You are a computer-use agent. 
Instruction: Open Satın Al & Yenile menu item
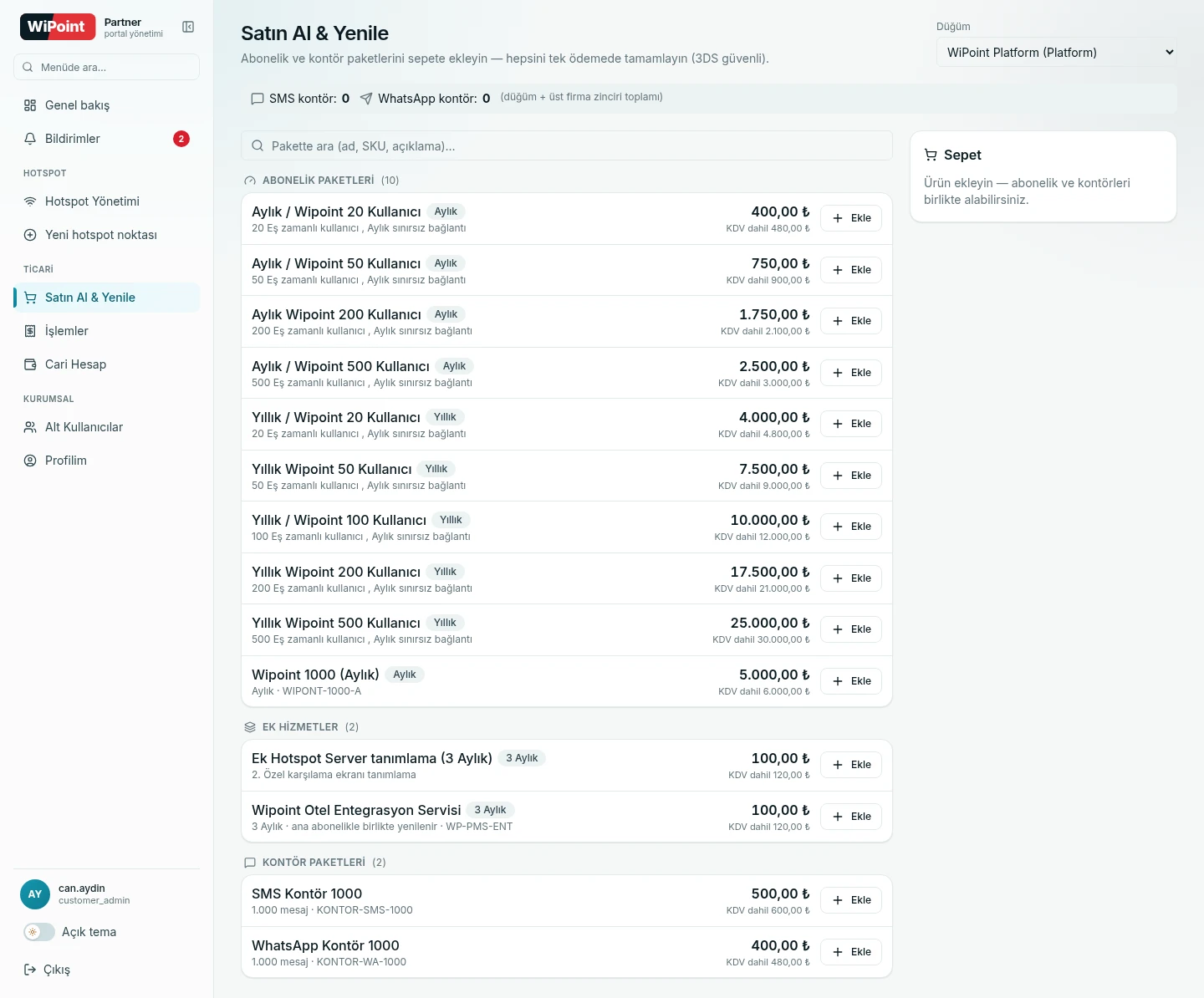[x=107, y=298]
